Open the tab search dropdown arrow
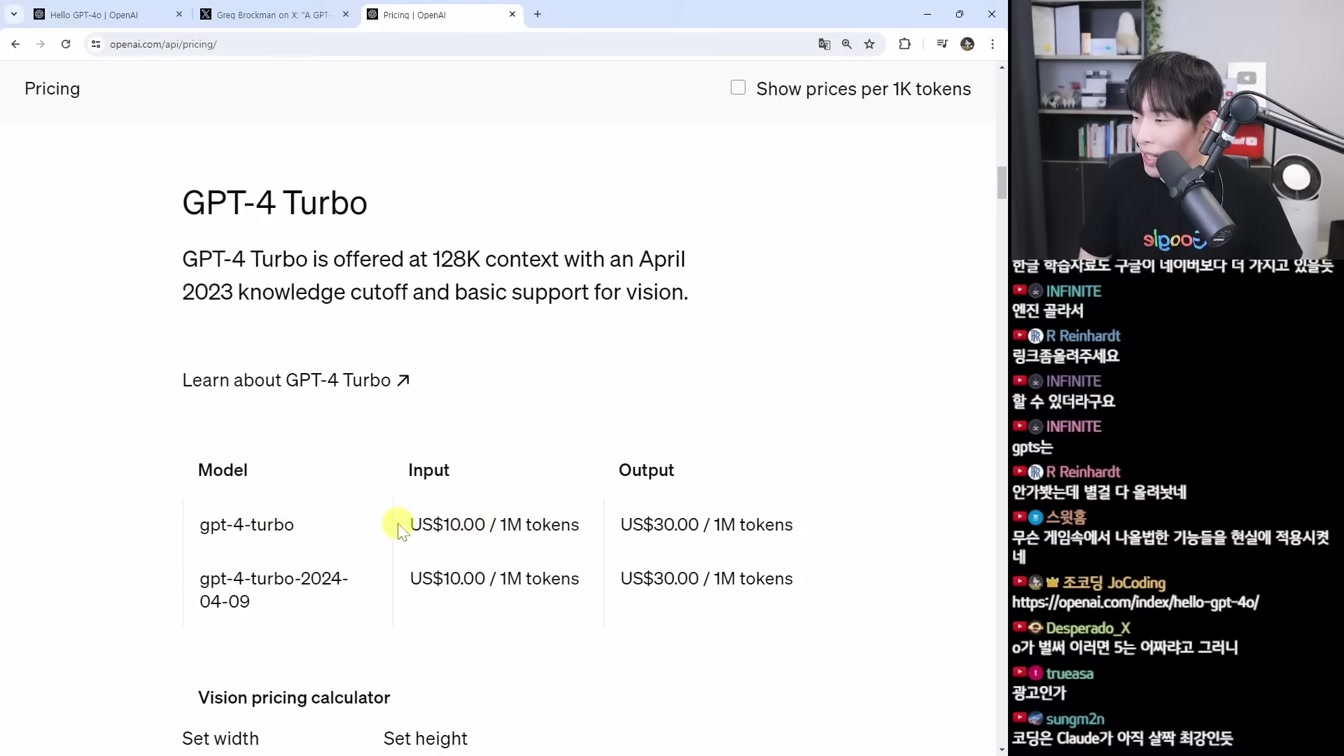Image resolution: width=1344 pixels, height=756 pixels. coord(14,14)
